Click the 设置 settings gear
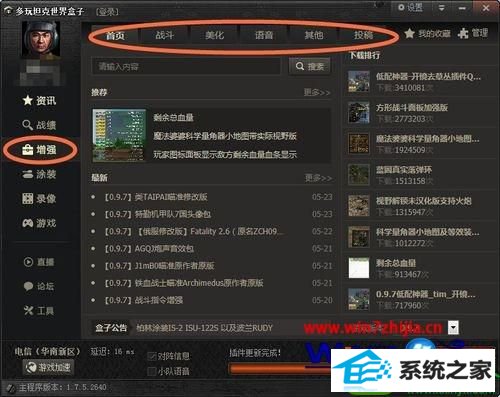The image size is (500, 397). tap(410, 7)
